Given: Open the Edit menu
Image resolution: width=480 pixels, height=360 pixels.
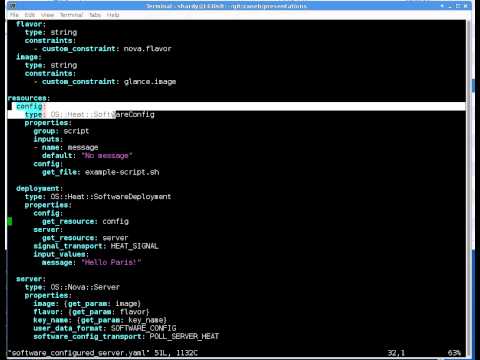Looking at the screenshot, I should (x=30, y=15).
